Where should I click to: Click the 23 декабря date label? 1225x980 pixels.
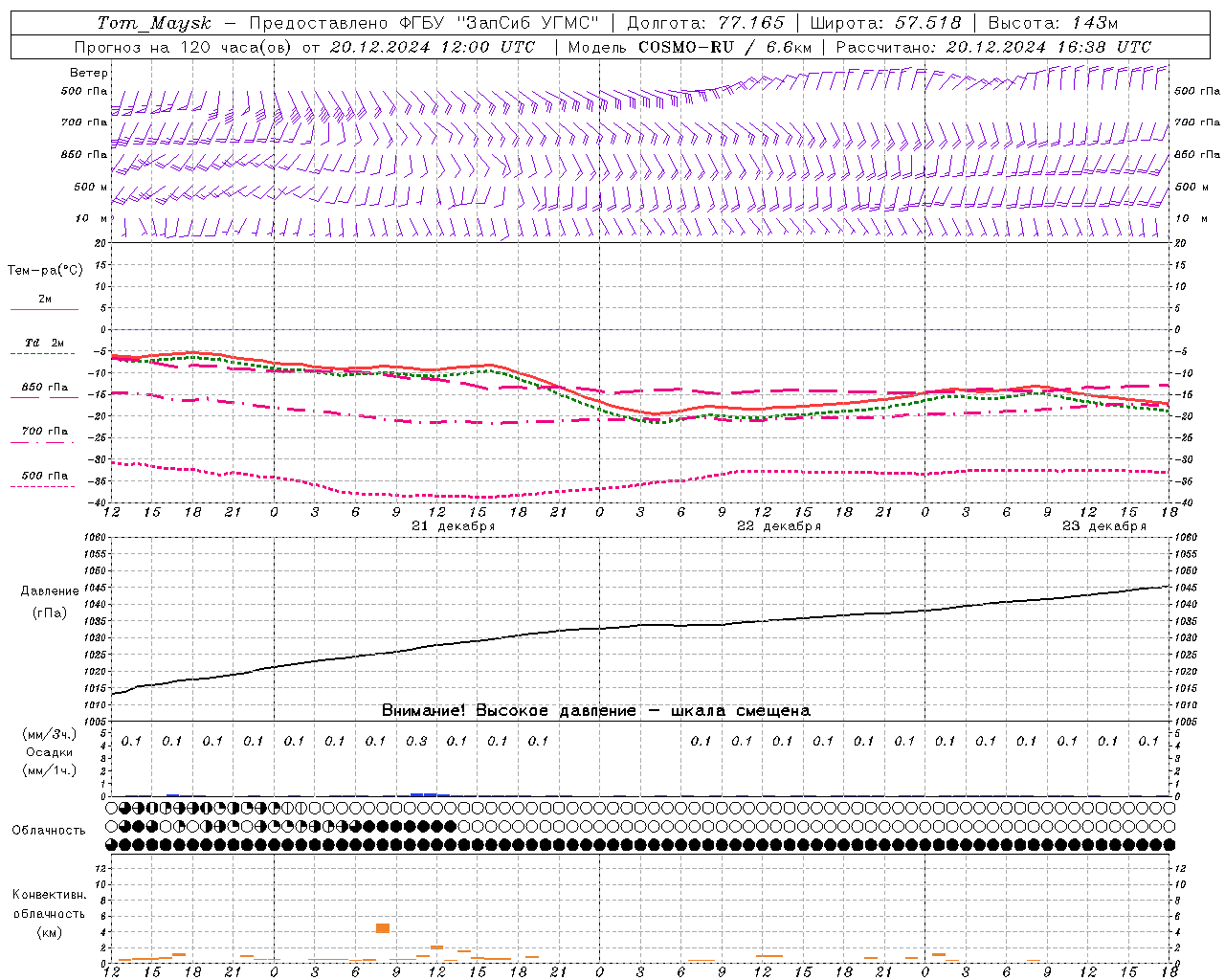point(1104,526)
